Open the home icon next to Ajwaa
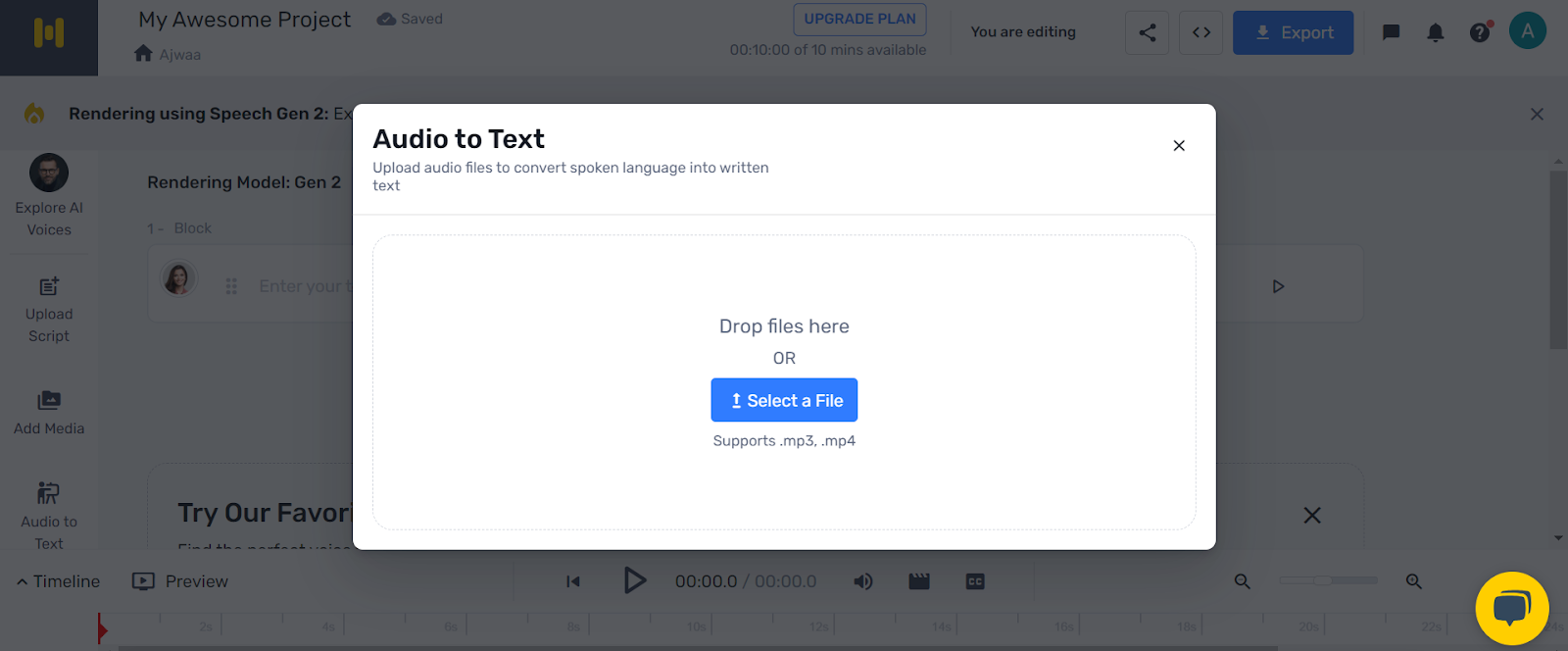The image size is (1568, 651). point(143,53)
